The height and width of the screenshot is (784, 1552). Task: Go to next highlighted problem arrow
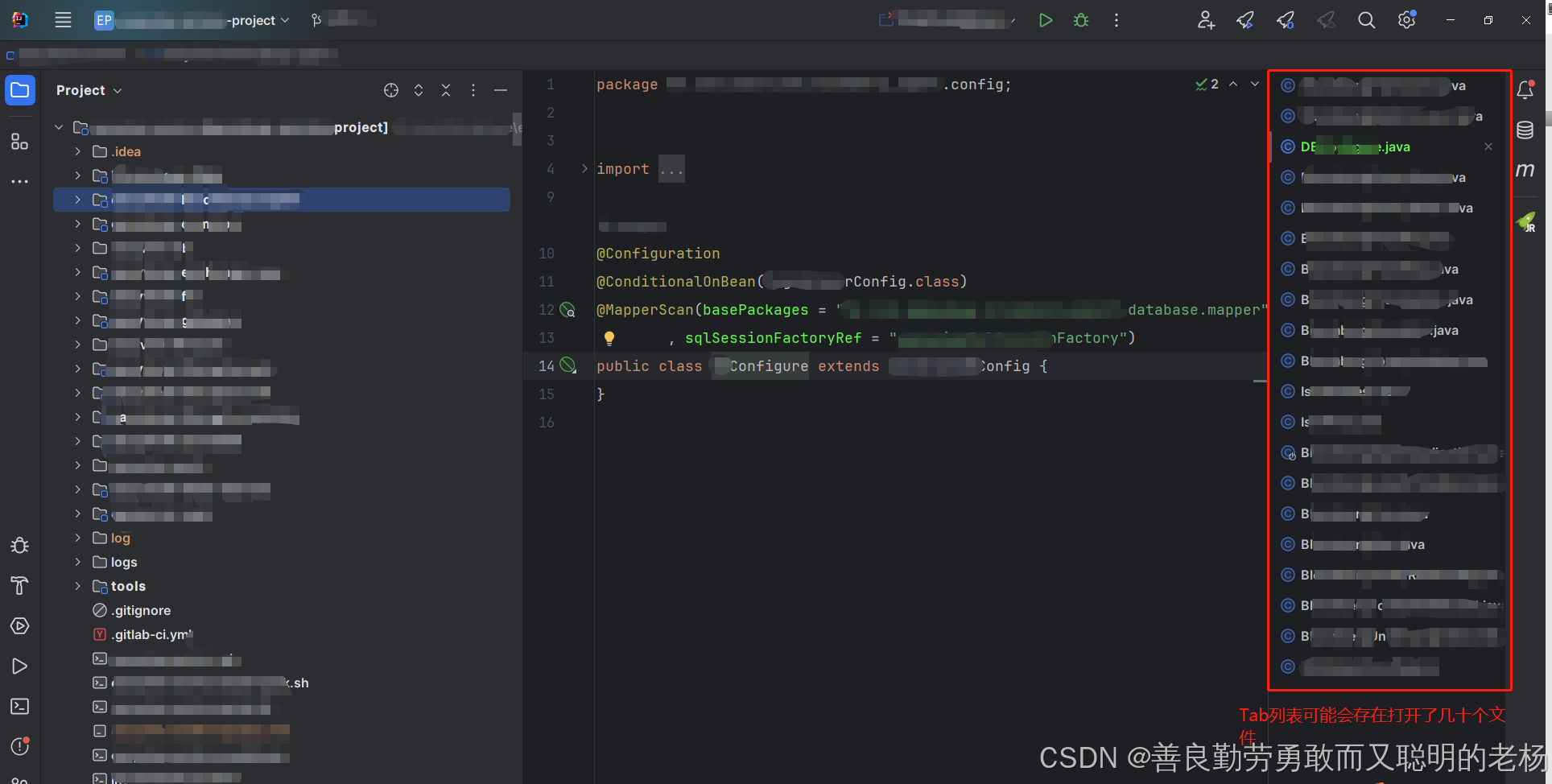click(1254, 84)
